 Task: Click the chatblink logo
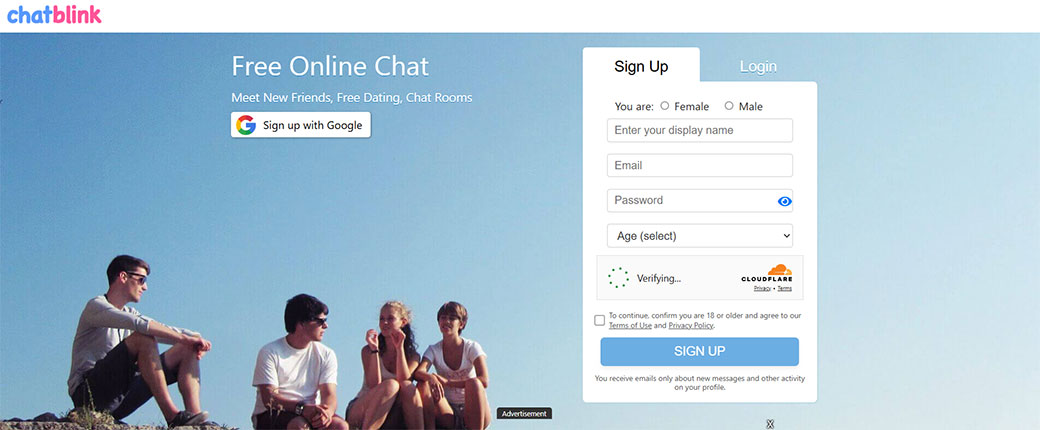point(54,15)
